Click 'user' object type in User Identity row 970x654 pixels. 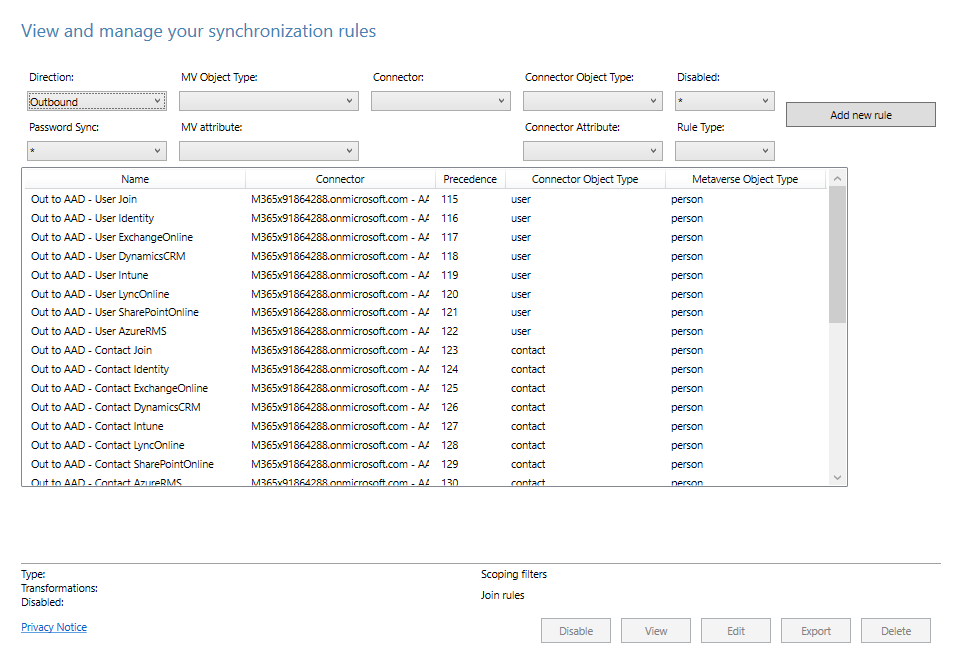521,218
